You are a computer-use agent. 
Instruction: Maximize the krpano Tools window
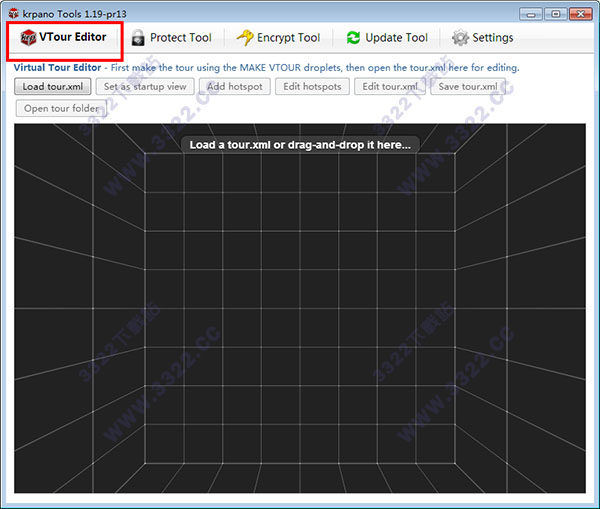556,14
